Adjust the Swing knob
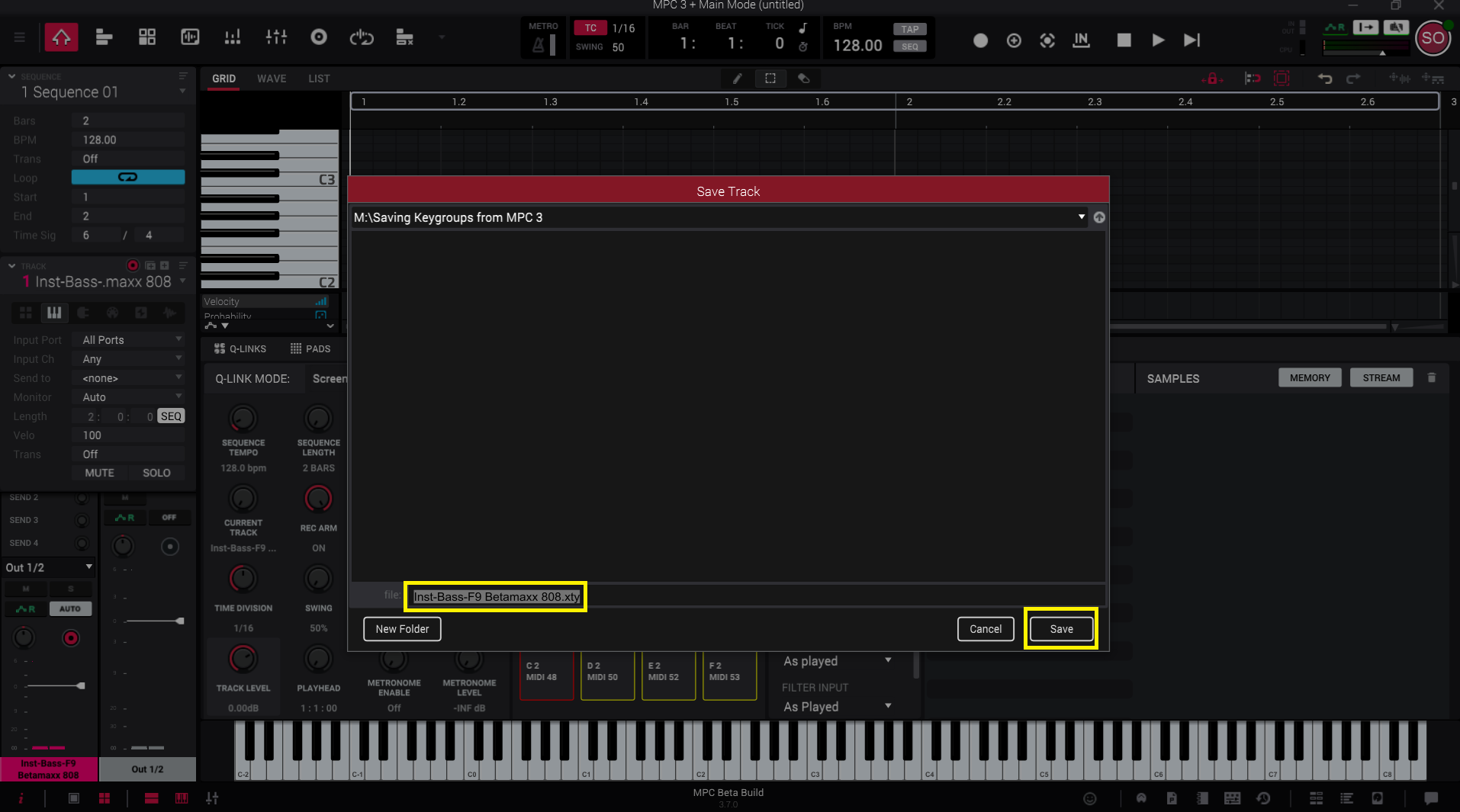This screenshot has height=812, width=1460. [318, 579]
